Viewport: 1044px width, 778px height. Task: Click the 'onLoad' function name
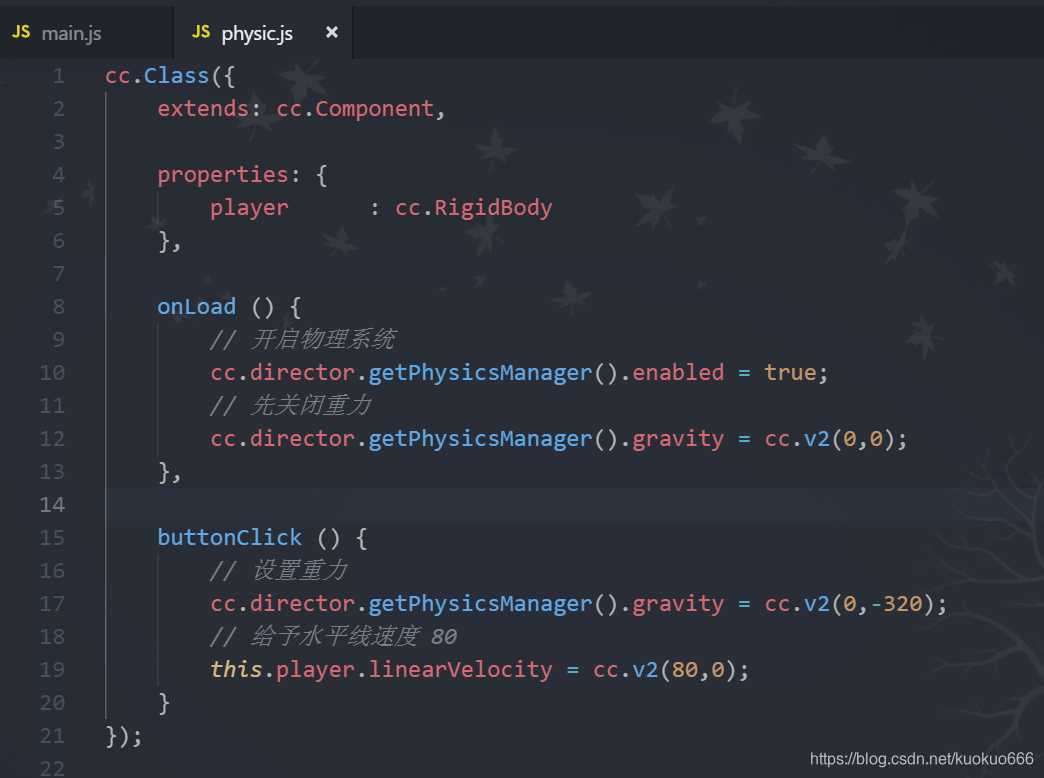pos(196,306)
